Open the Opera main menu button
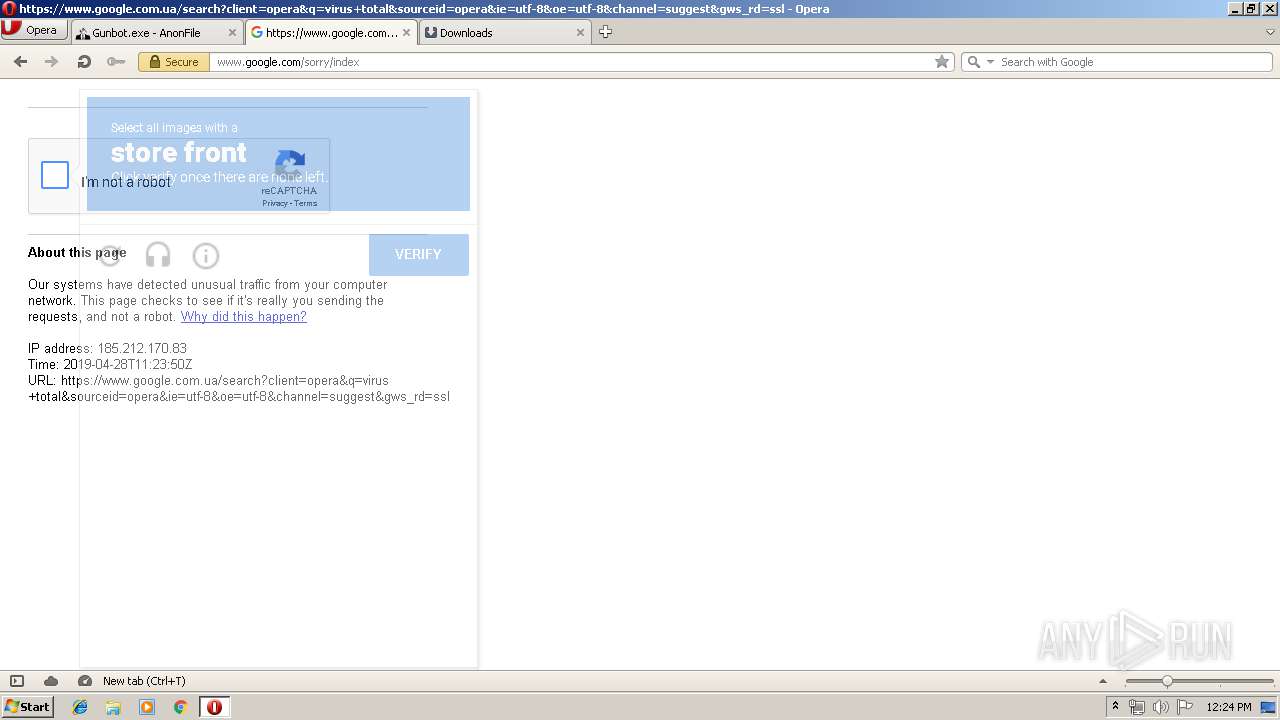The image size is (1280, 720). pos(34,30)
